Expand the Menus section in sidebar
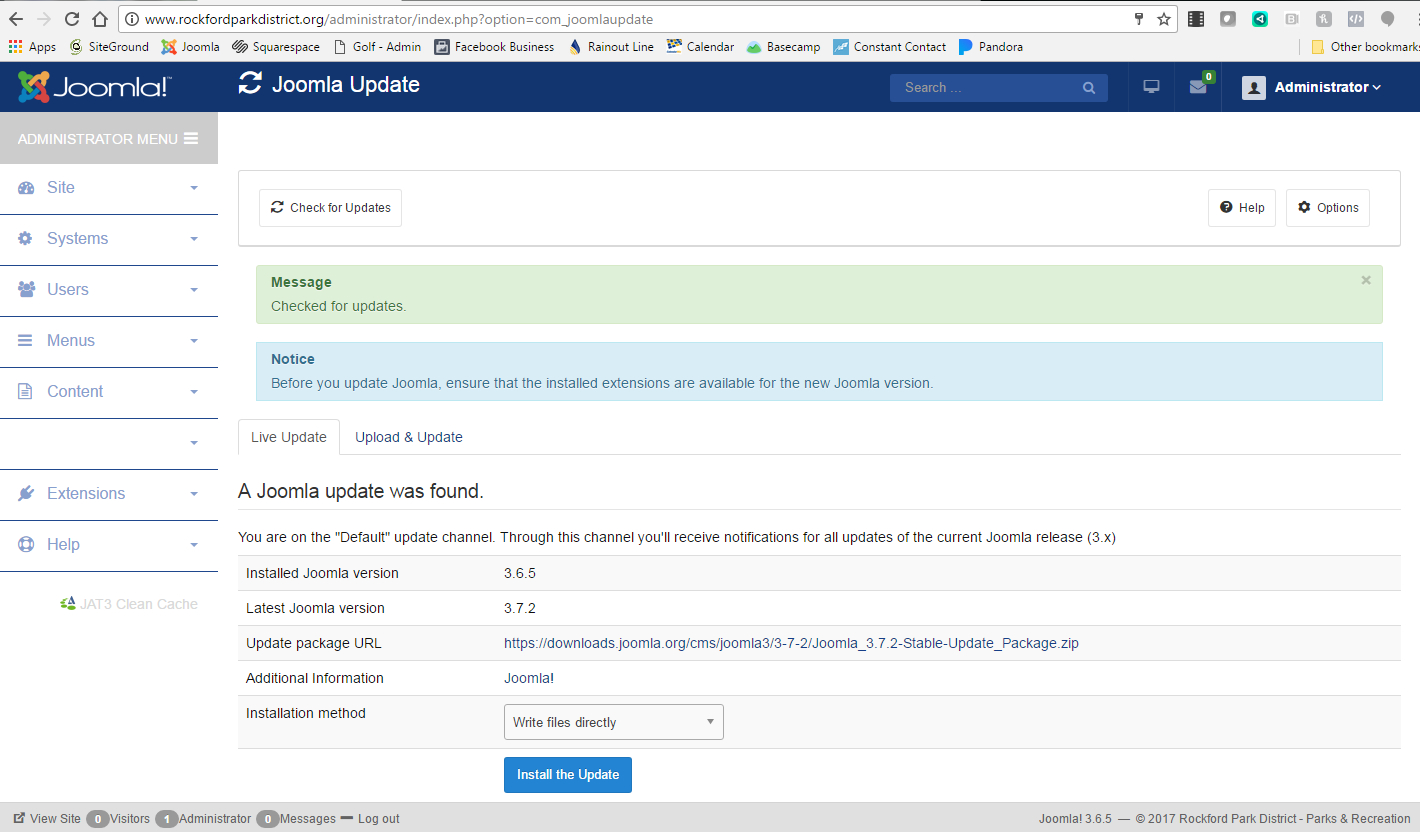Viewport: 1420px width, 832px height. pos(109,341)
